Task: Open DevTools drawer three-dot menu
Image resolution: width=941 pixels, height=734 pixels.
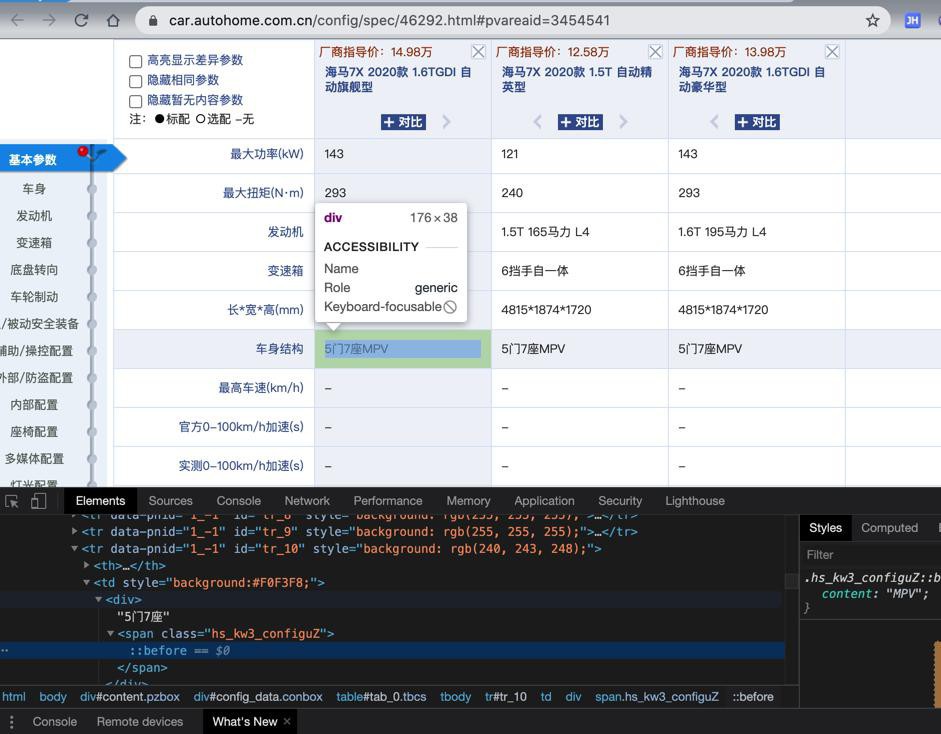Action: (x=11, y=721)
